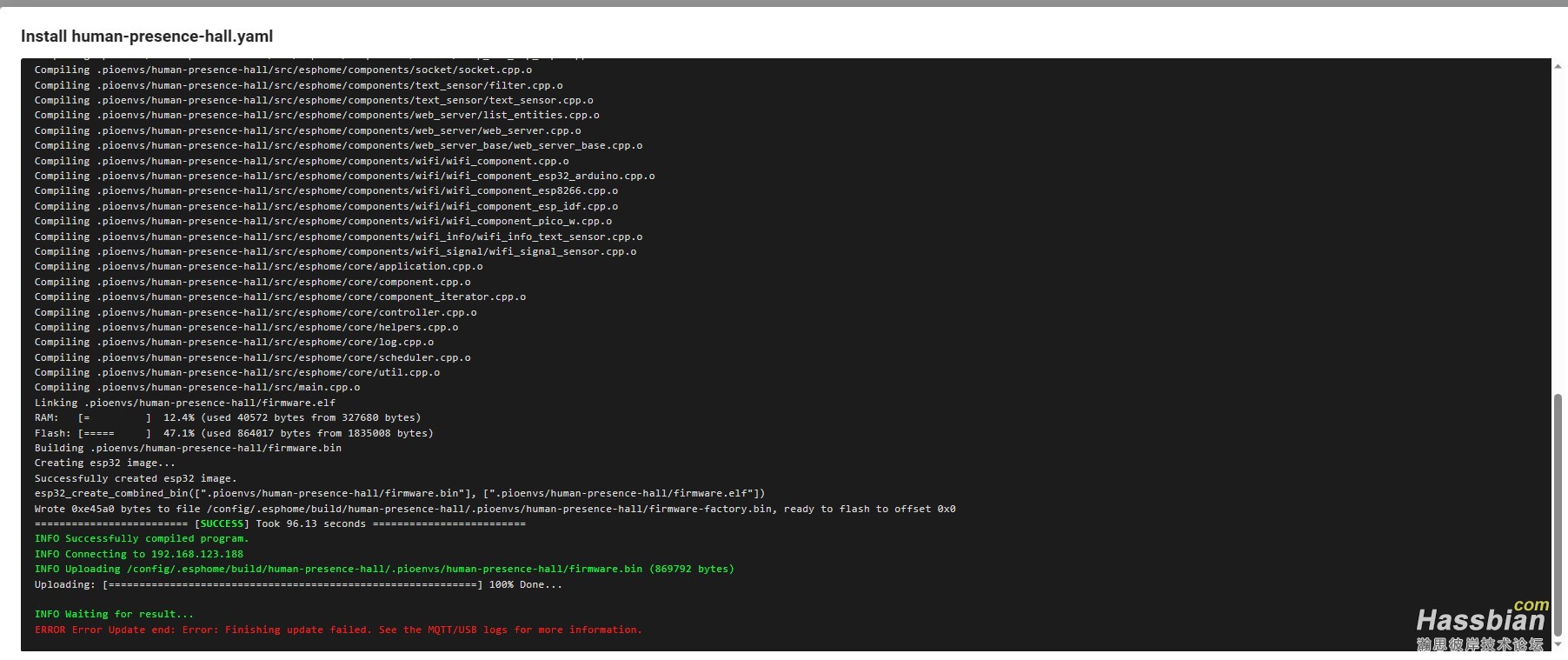Click the 'text_sensor/filter.cpp.o' line
Viewport: 1568px width, 660px height.
tap(299, 85)
